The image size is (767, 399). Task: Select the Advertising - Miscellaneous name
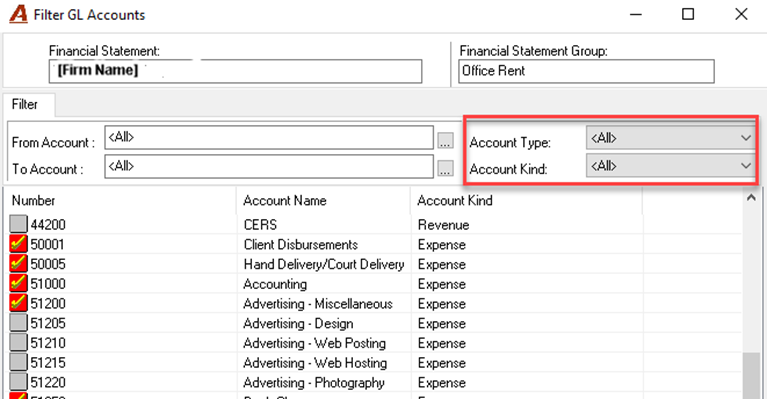click(318, 304)
